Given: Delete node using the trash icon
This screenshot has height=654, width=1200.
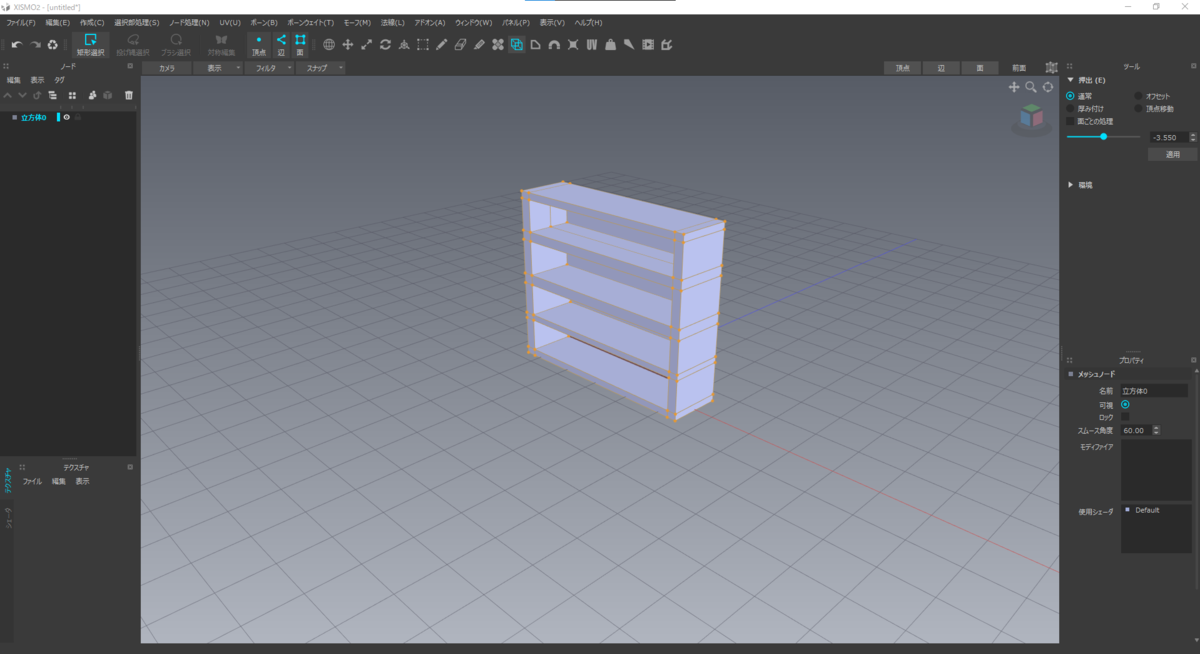Looking at the screenshot, I should coord(128,95).
